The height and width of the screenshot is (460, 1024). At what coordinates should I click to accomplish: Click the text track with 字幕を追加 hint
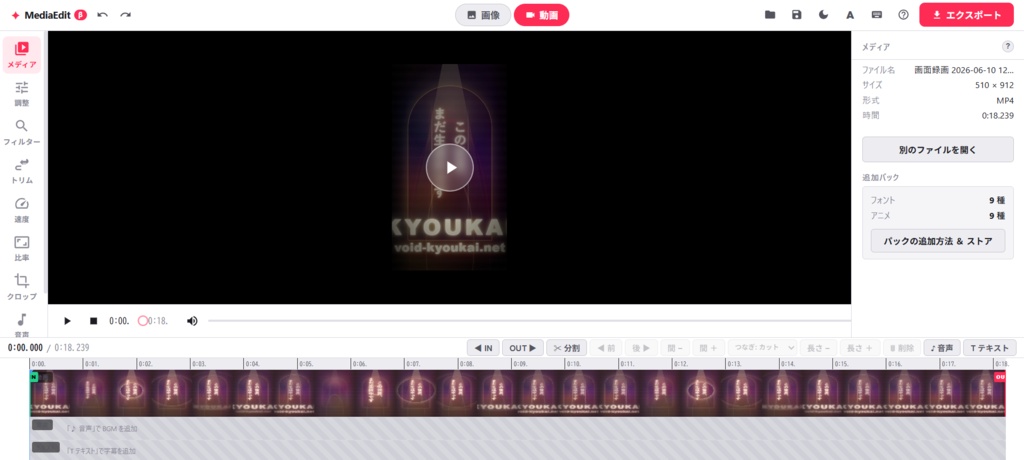click(x=517, y=450)
